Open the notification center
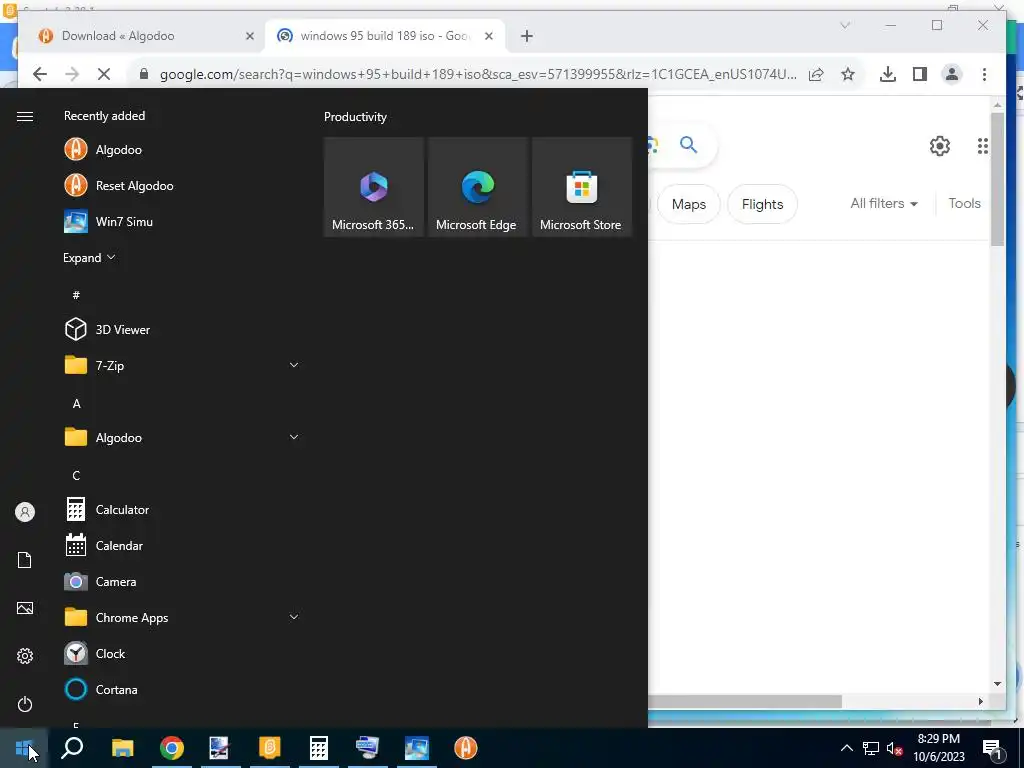Viewport: 1024px width, 768px height. coord(992,748)
